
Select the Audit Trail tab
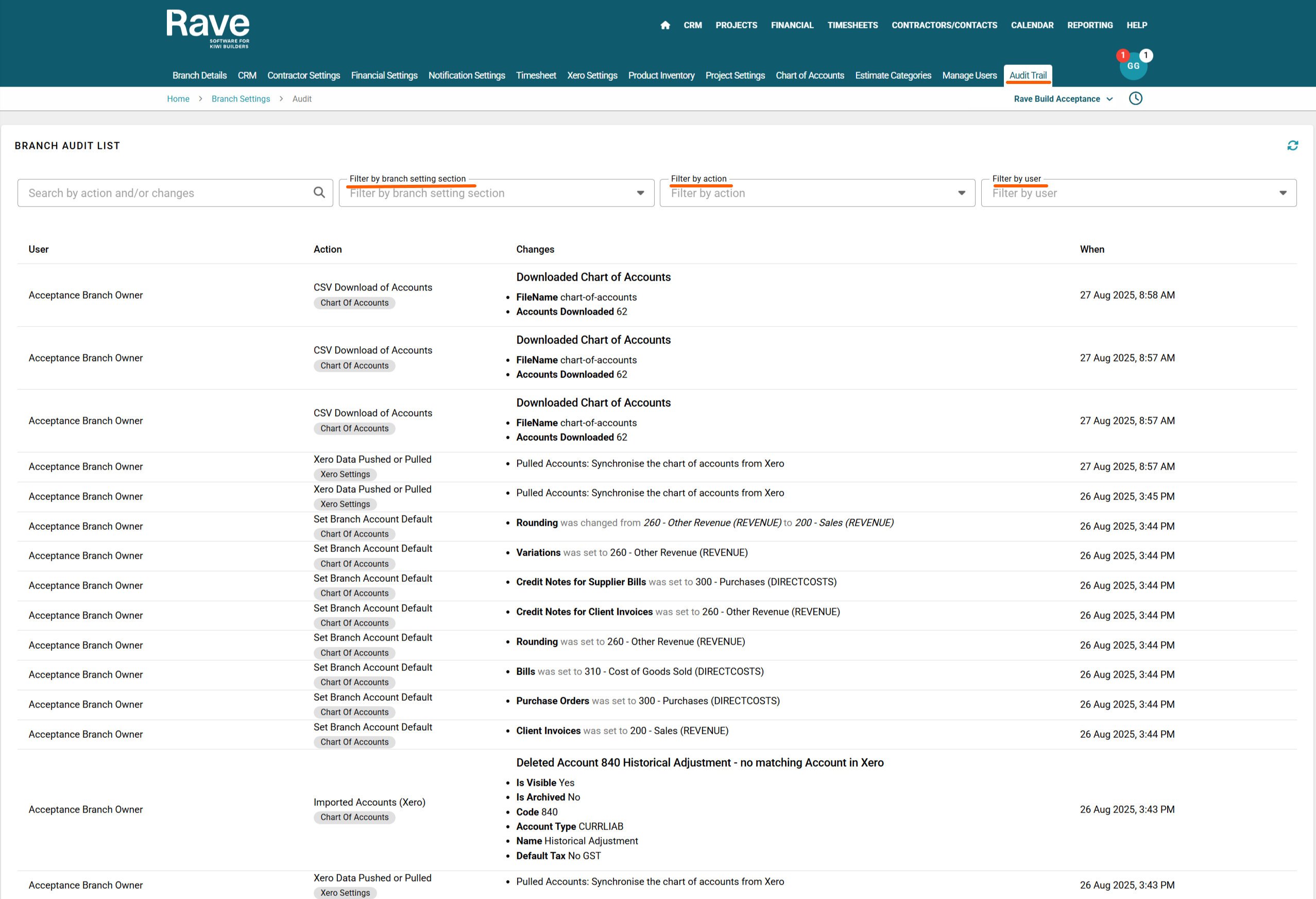point(1027,75)
